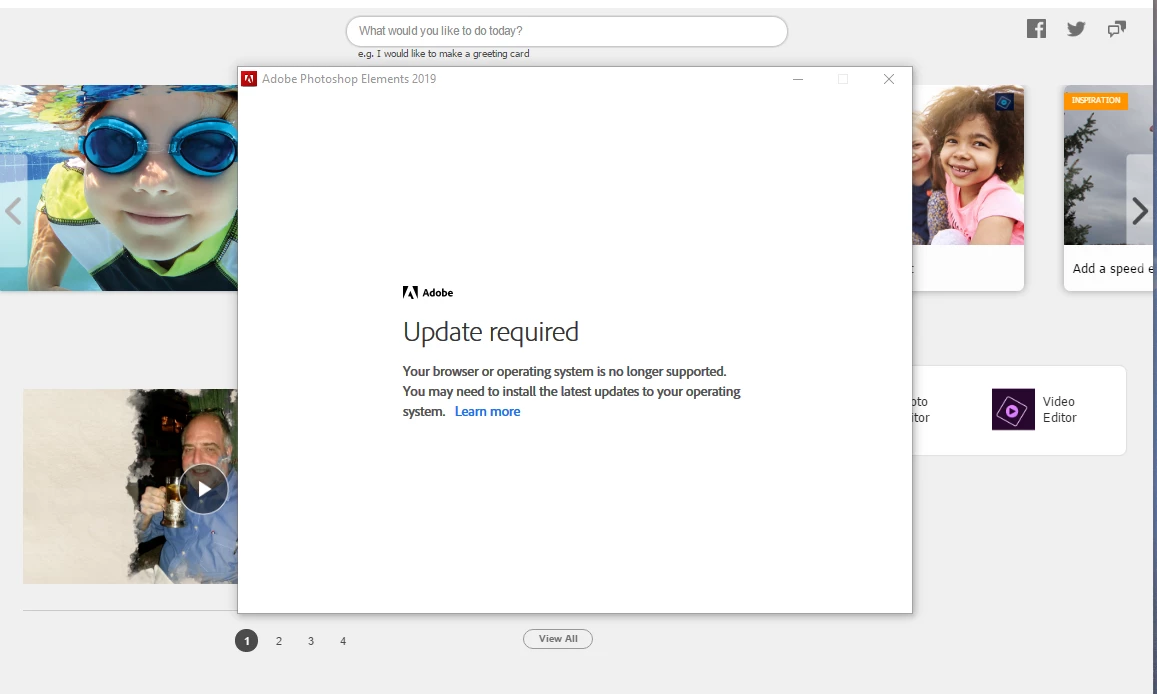This screenshot has height=694, width=1157.
Task: Click the Premiere Elements badge on girl photo
Action: click(1004, 103)
